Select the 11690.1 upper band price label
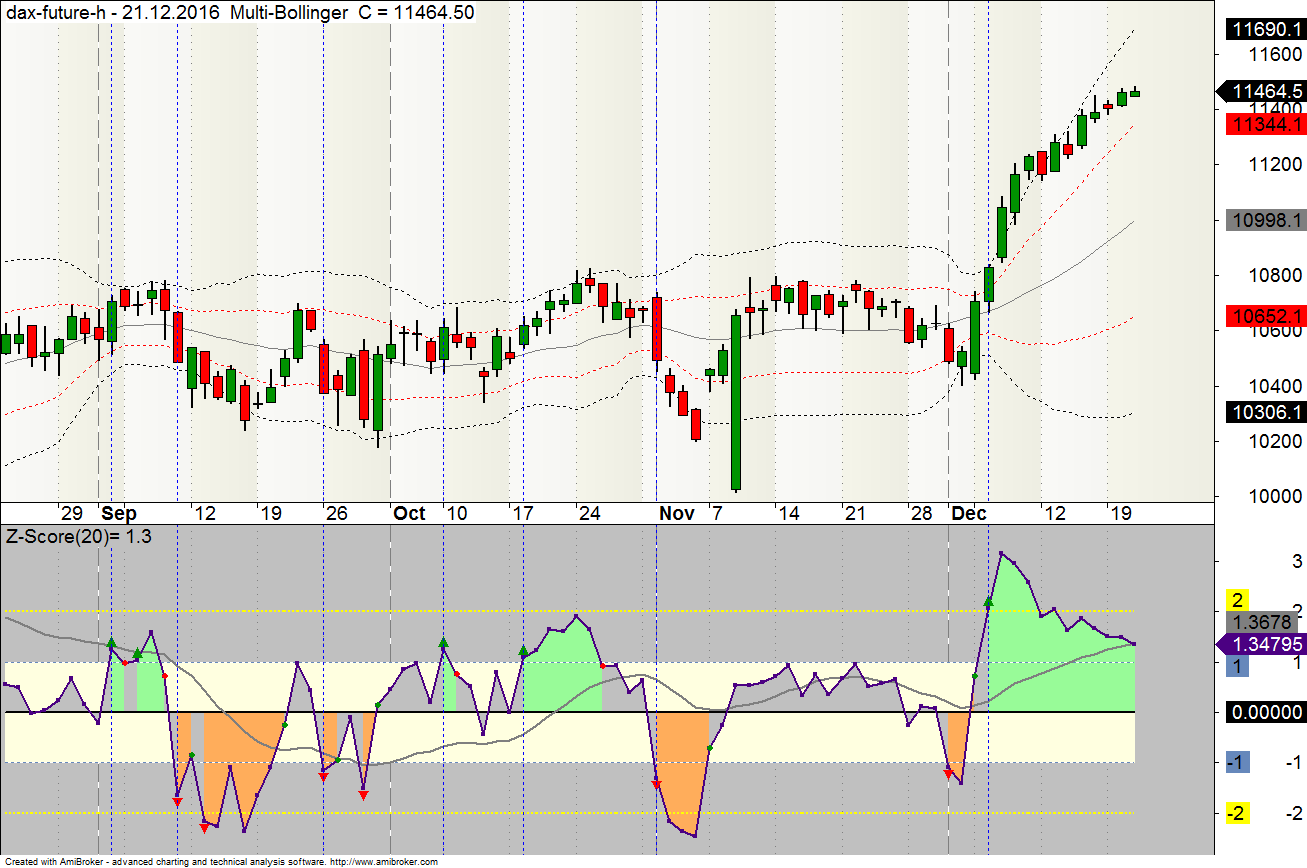The width and height of the screenshot is (1307, 868). click(1266, 31)
